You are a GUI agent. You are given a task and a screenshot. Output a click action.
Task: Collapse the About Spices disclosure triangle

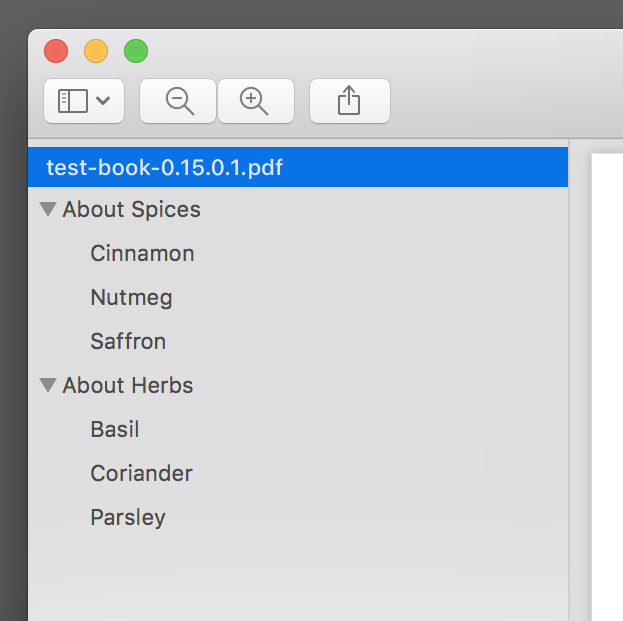[48, 209]
